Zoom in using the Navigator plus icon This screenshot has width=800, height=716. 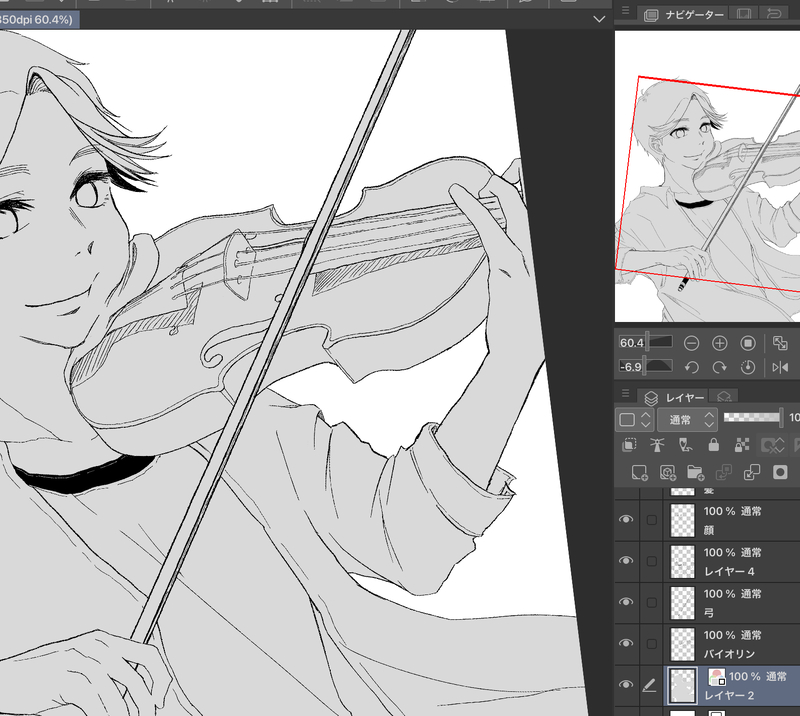click(719, 343)
